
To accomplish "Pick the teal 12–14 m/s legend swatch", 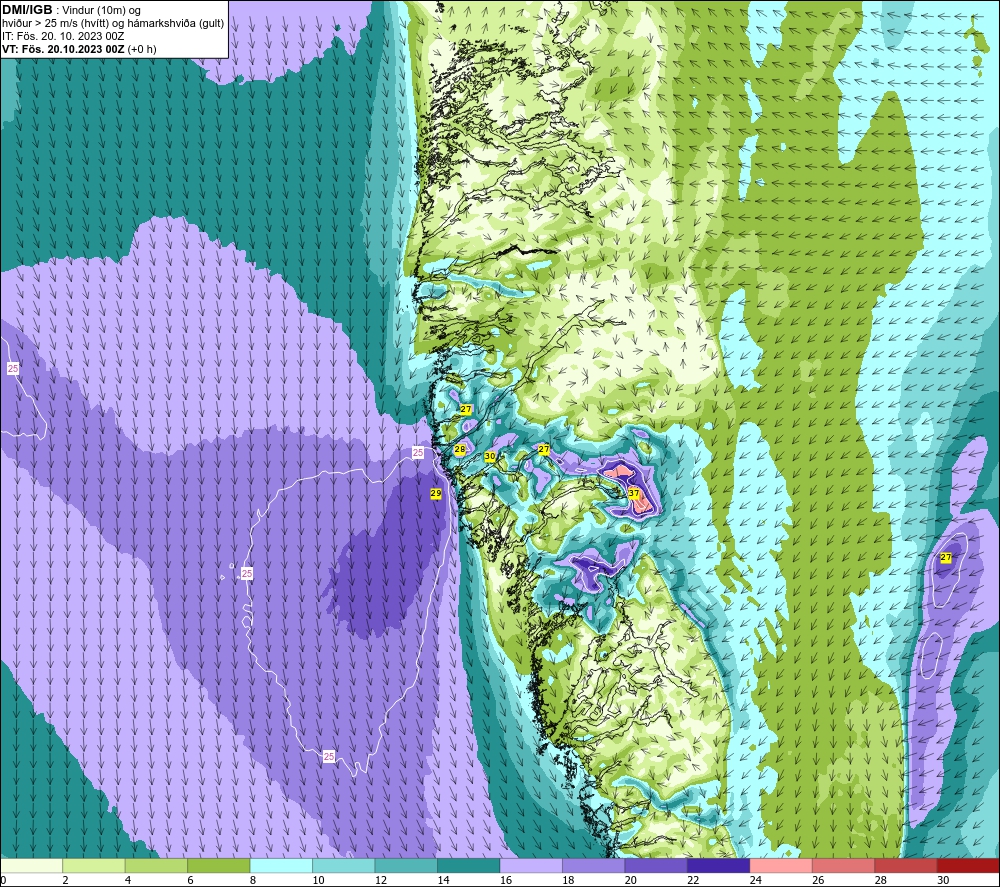I will [406, 866].
